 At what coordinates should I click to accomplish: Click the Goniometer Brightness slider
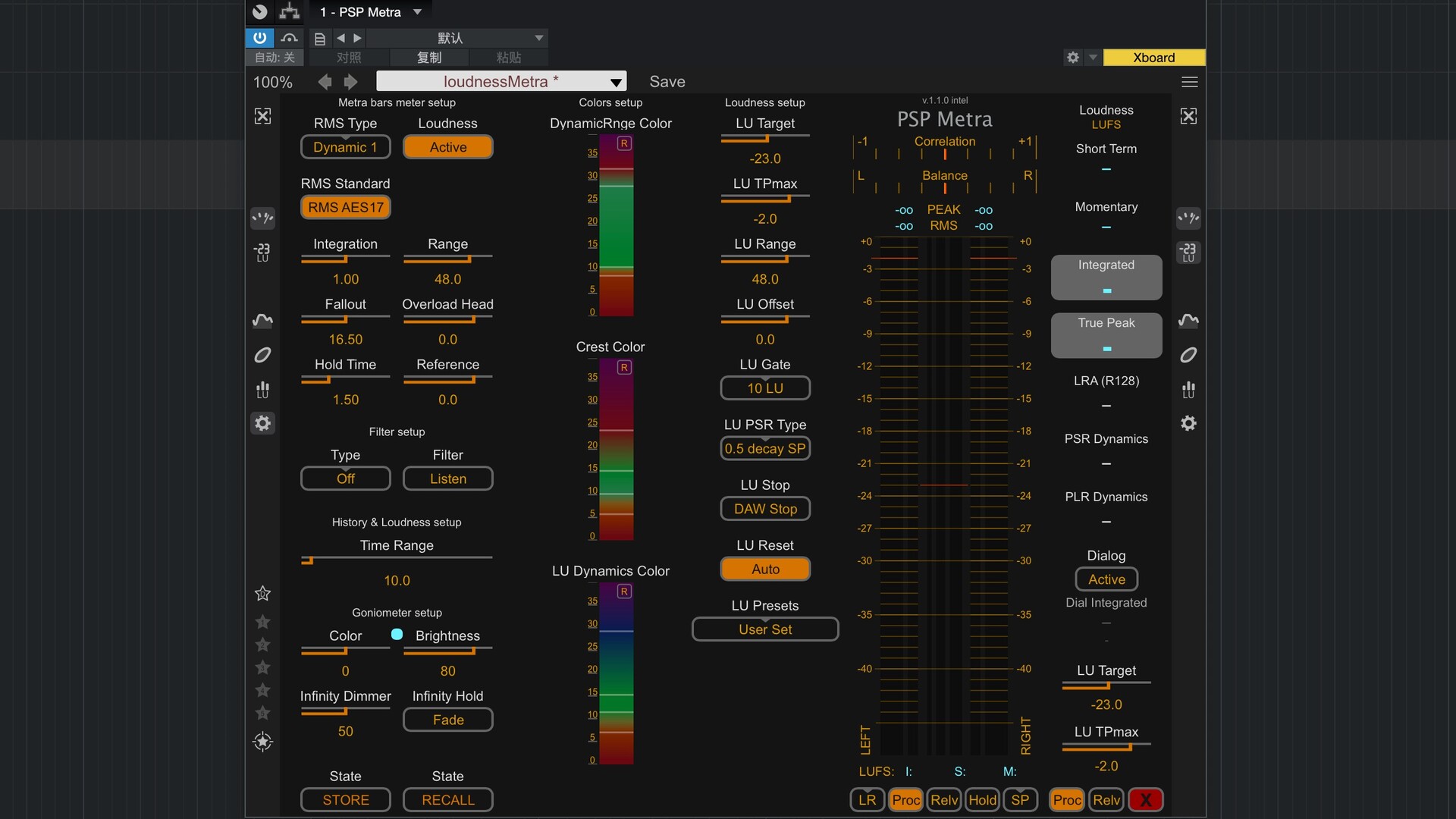[x=447, y=651]
